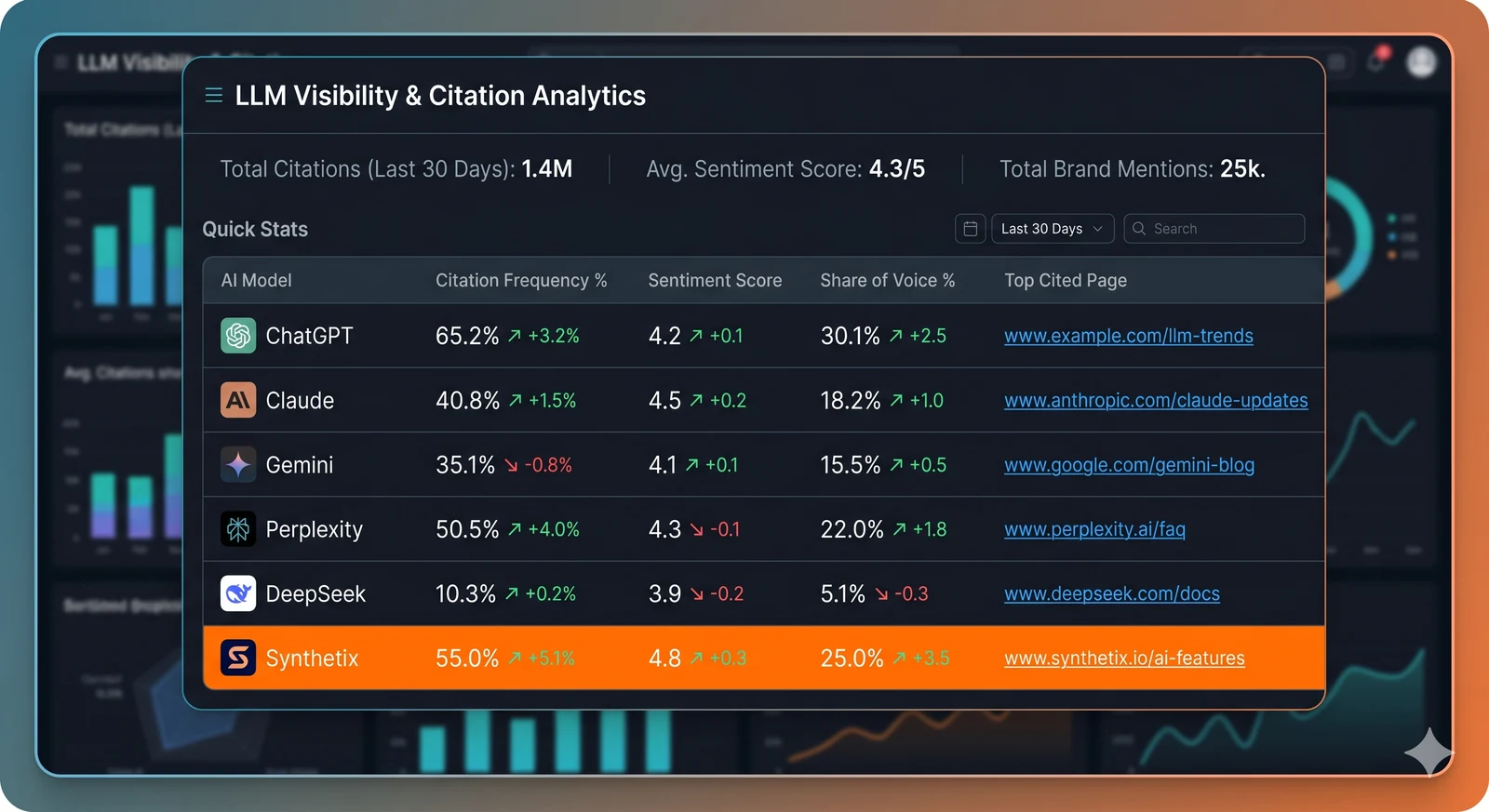Click Perplexity's 50.5% citation frequency value

pos(467,529)
